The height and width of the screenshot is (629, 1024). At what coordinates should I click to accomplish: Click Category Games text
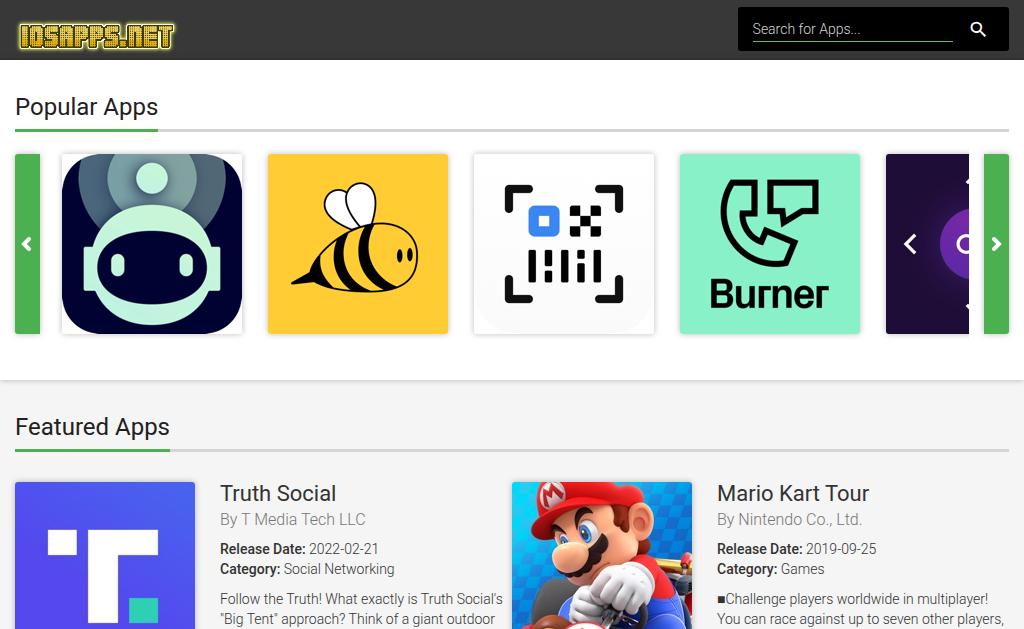coord(771,569)
